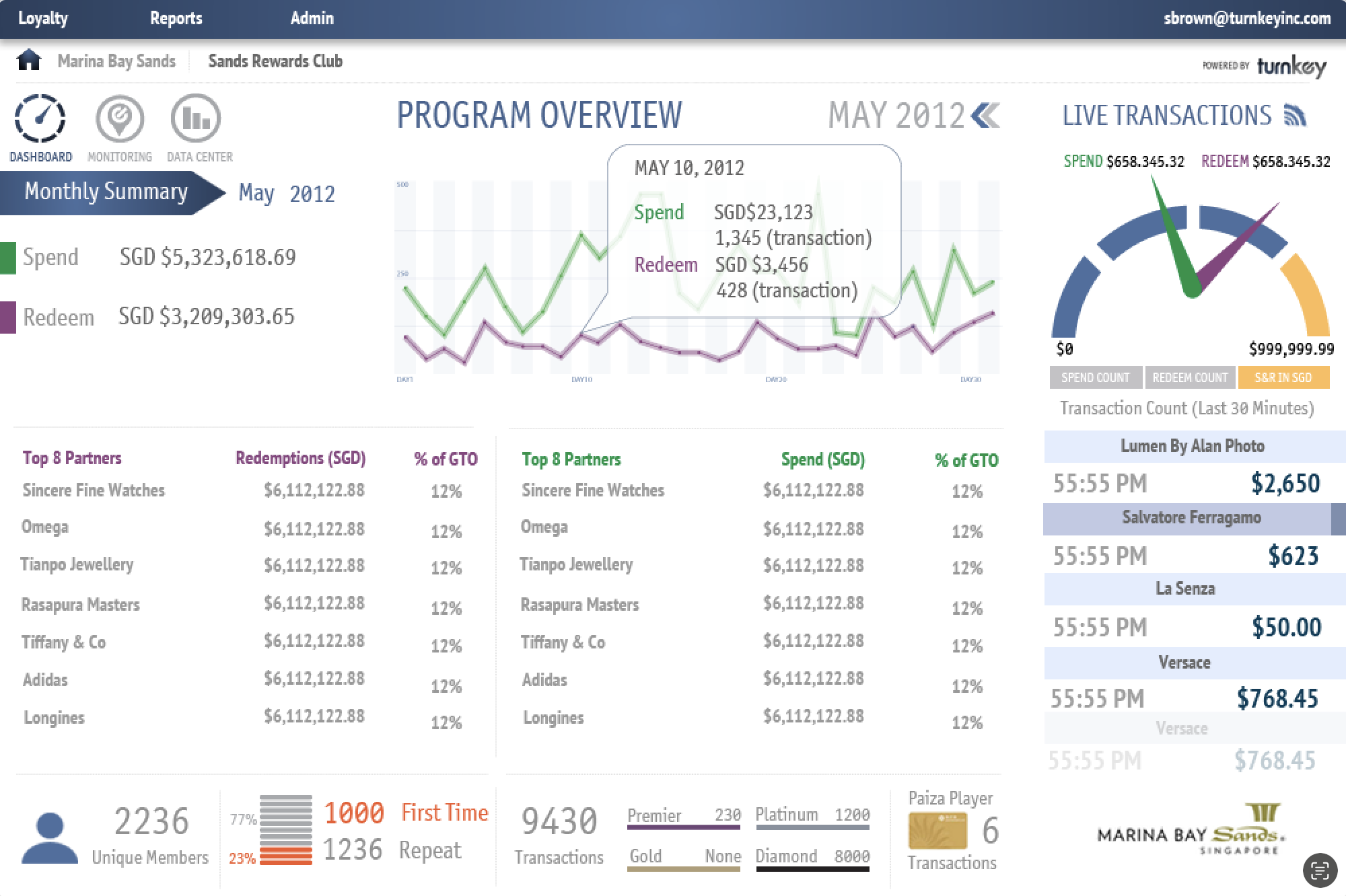The width and height of the screenshot is (1346, 896).
Task: Switch to the Redeem Count tab
Action: click(x=1190, y=377)
